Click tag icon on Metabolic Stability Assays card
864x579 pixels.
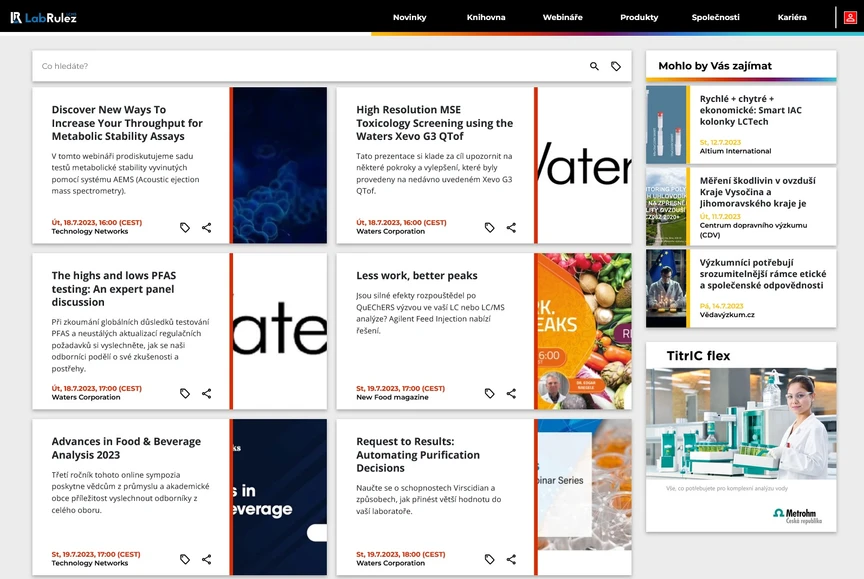pyautogui.click(x=185, y=228)
